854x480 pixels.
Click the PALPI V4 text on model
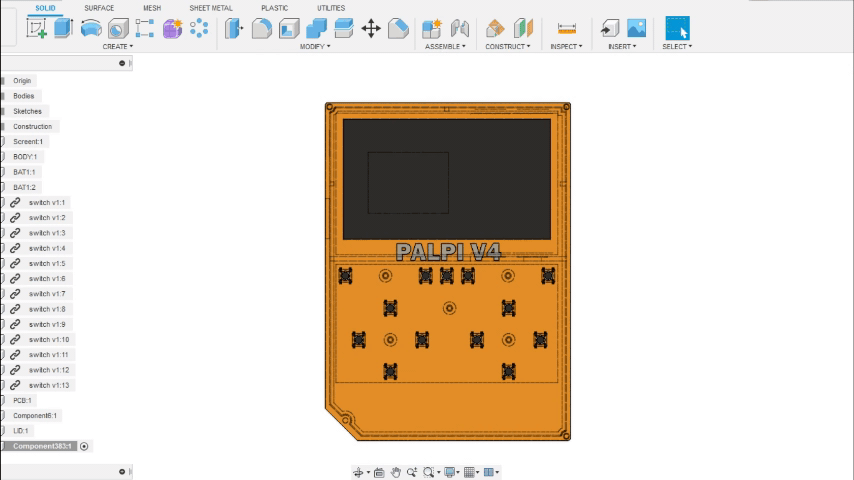click(447, 252)
